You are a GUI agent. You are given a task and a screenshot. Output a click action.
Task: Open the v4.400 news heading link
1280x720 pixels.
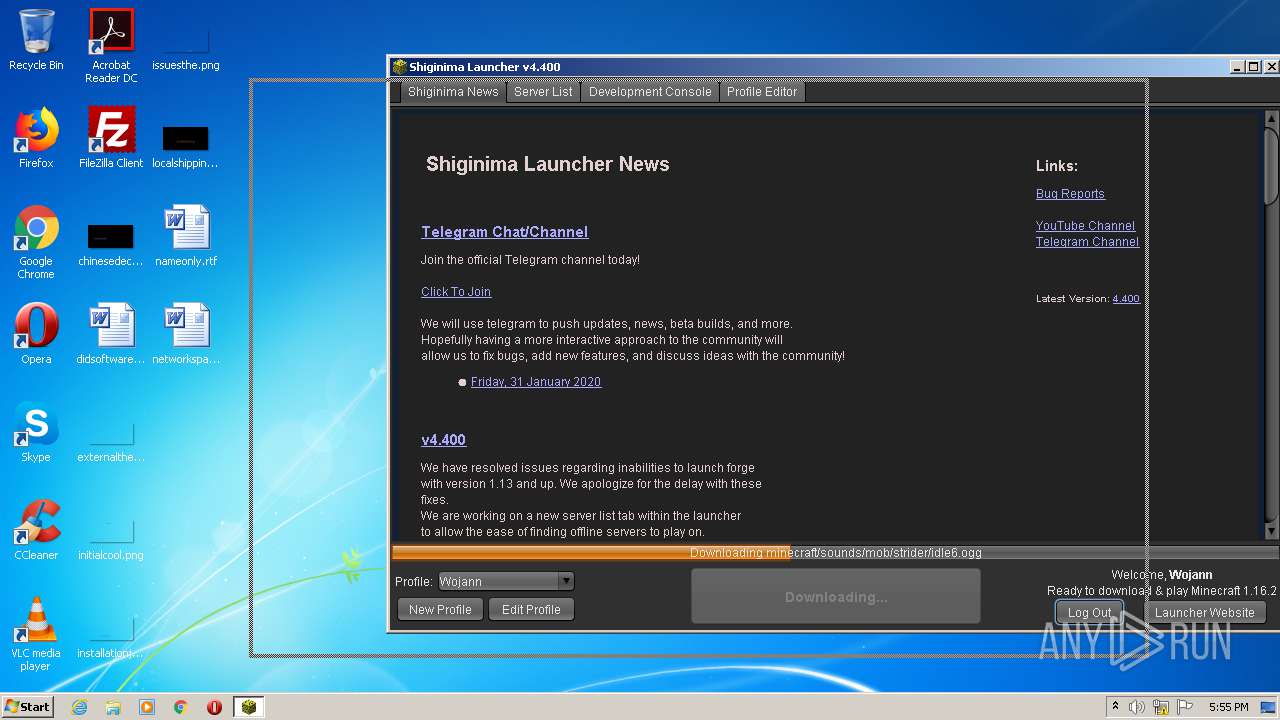443,440
